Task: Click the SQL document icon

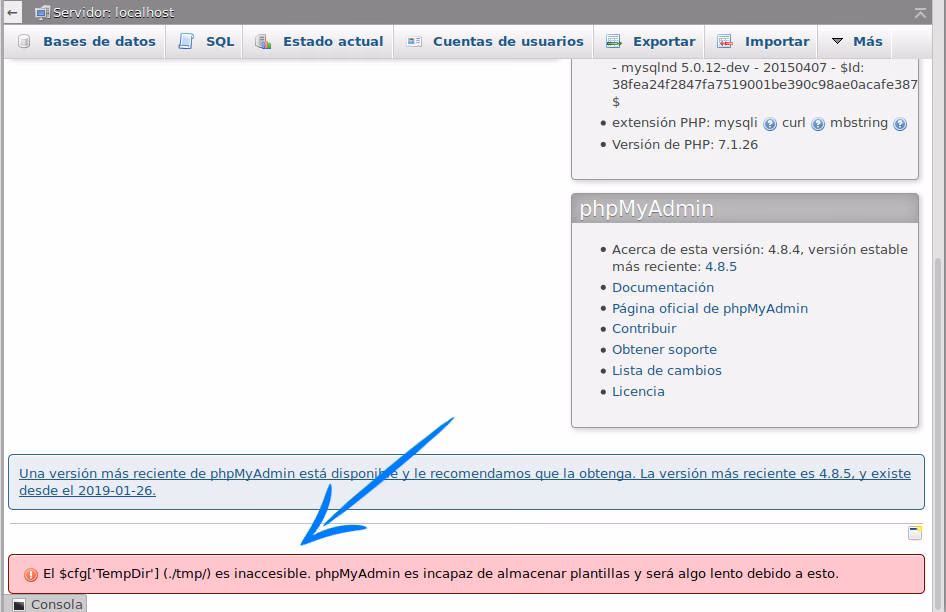Action: coord(186,42)
